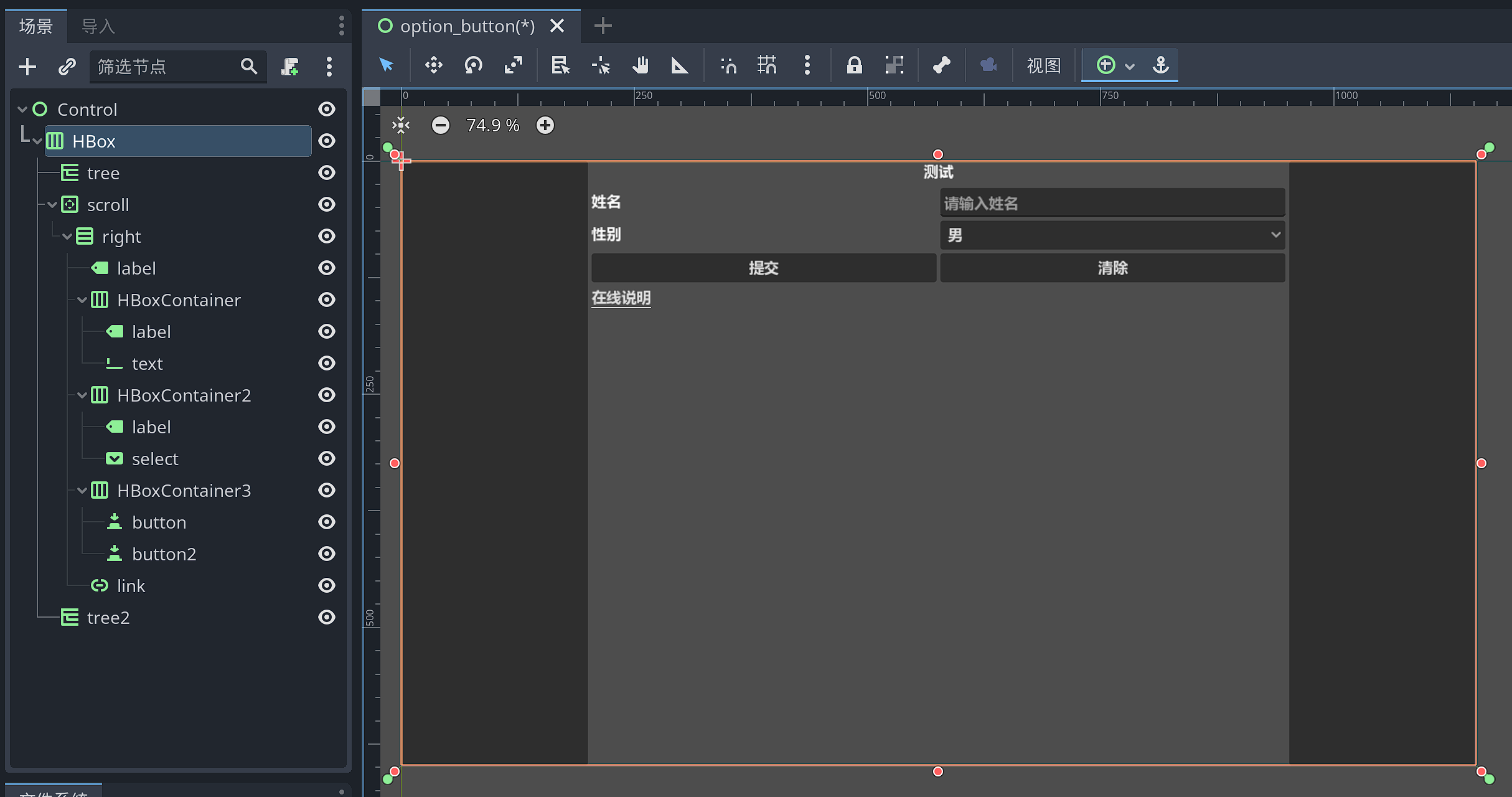Toggle visibility of button2 node
This screenshot has height=797, width=1512.
(x=327, y=554)
